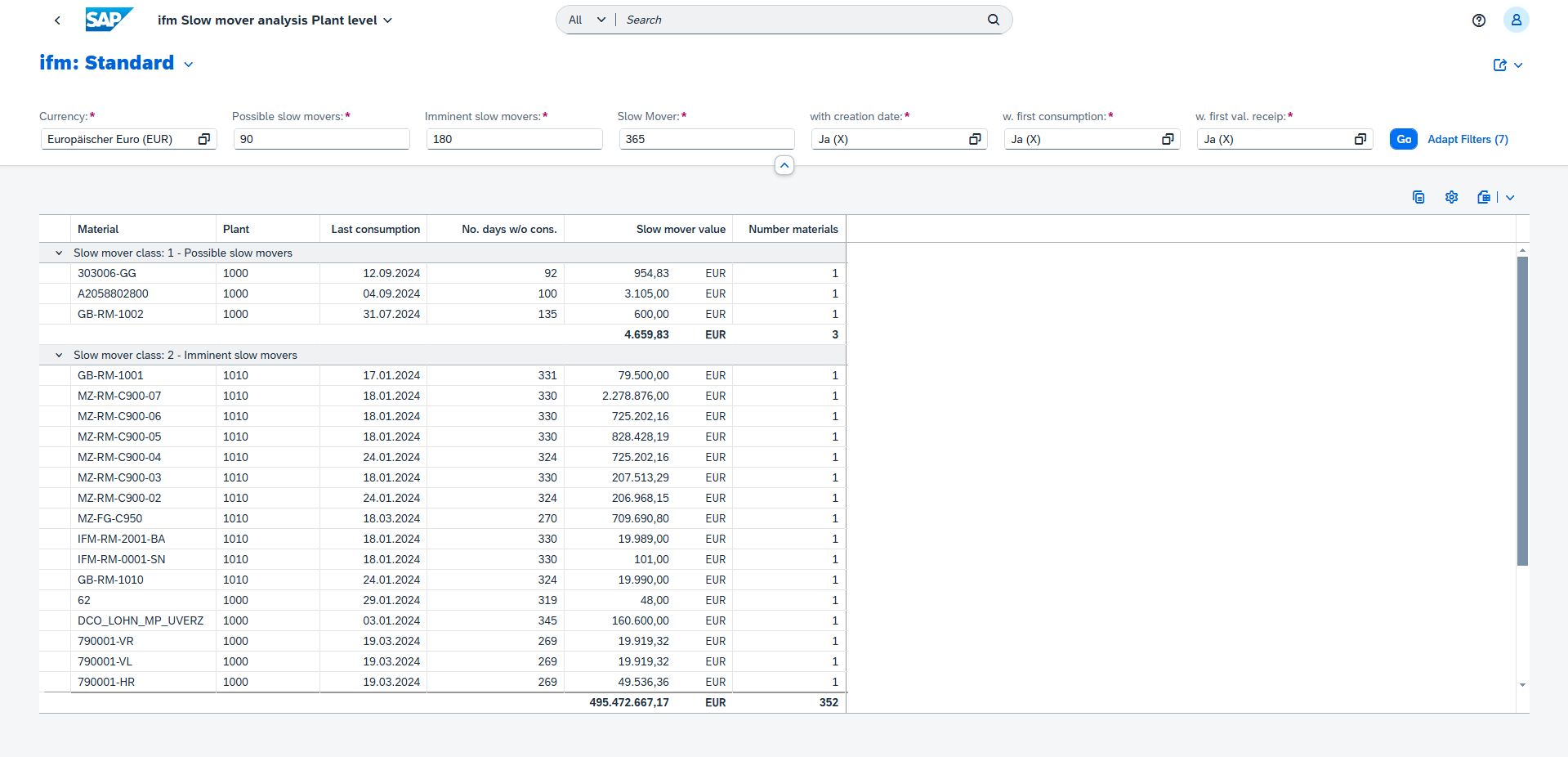
Task: Click the Help question mark icon
Action: pos(1479,20)
